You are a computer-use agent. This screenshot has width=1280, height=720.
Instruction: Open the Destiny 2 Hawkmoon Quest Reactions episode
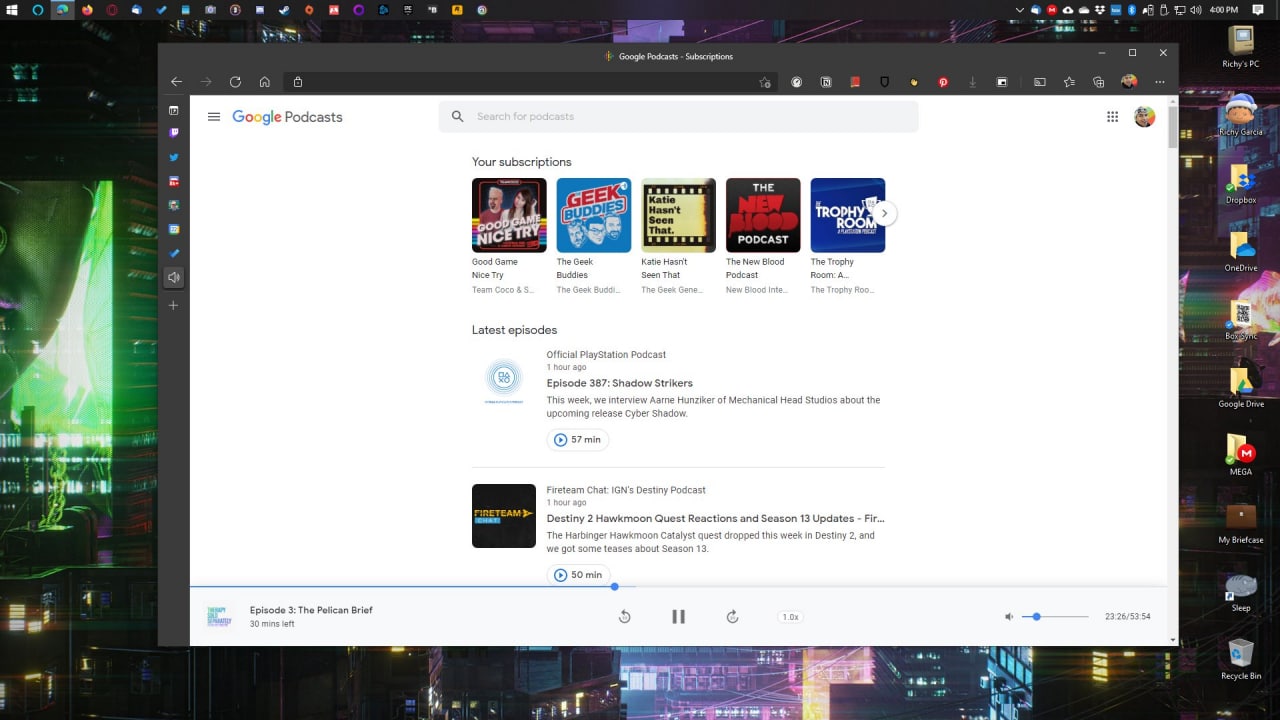point(715,519)
